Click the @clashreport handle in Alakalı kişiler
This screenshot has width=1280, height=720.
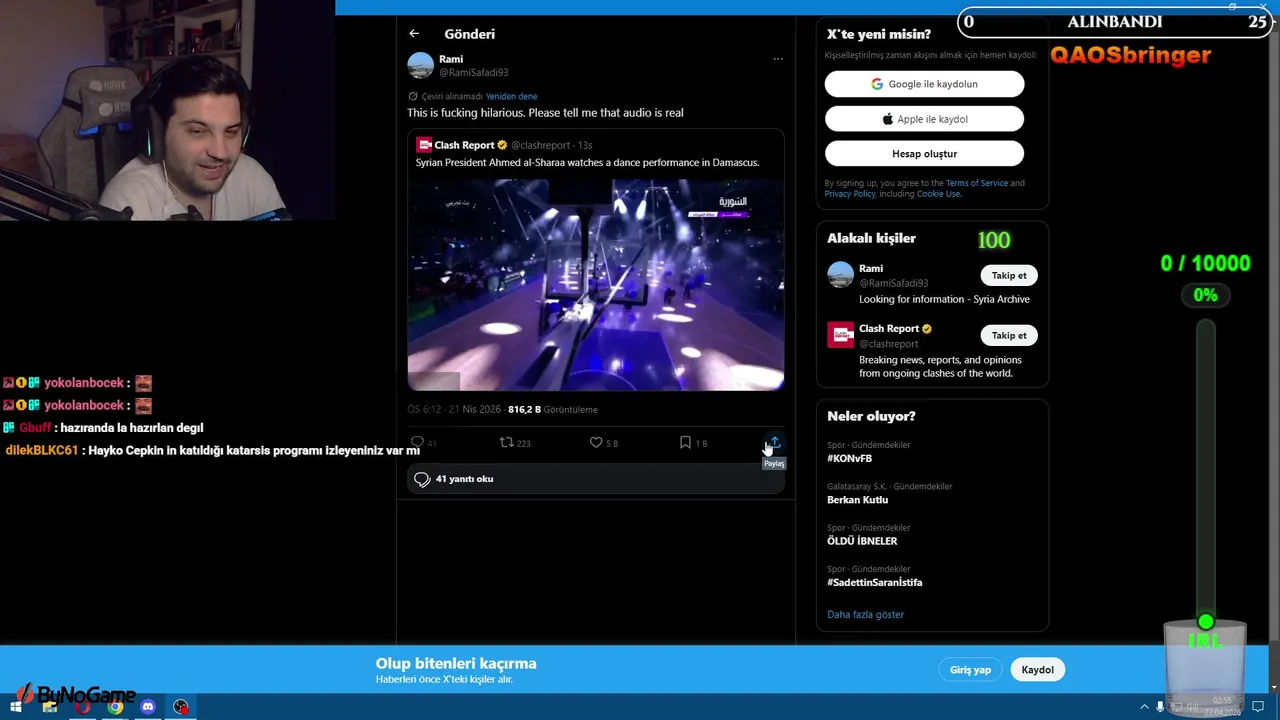pyautogui.click(x=888, y=344)
